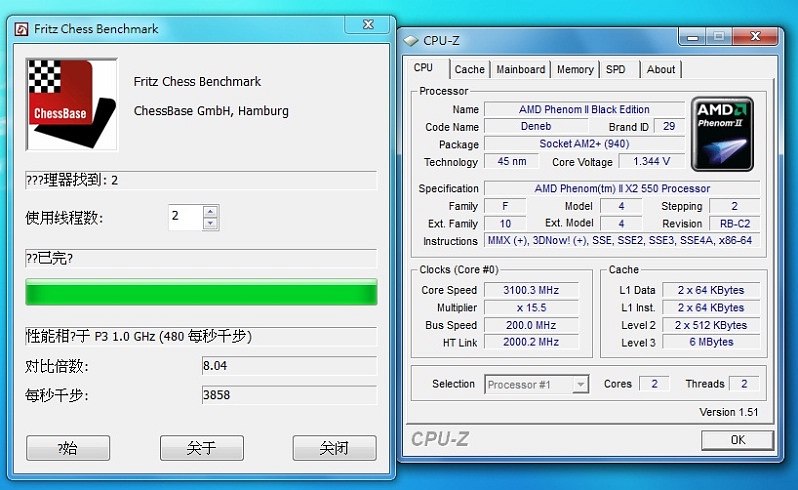Click the '关于' about button
Viewport: 798px width, 490px height.
click(202, 448)
